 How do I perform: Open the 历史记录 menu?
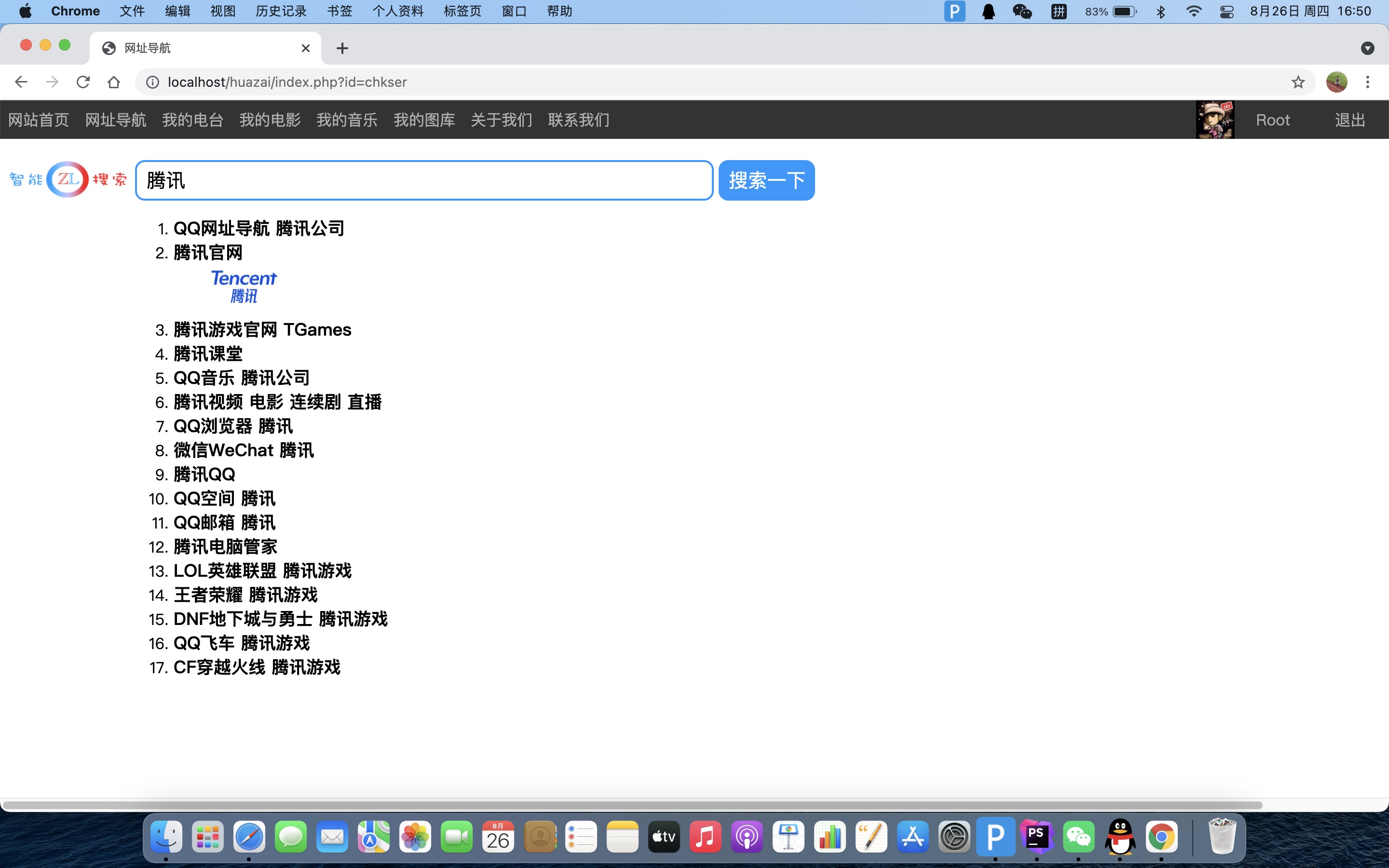pos(281,12)
